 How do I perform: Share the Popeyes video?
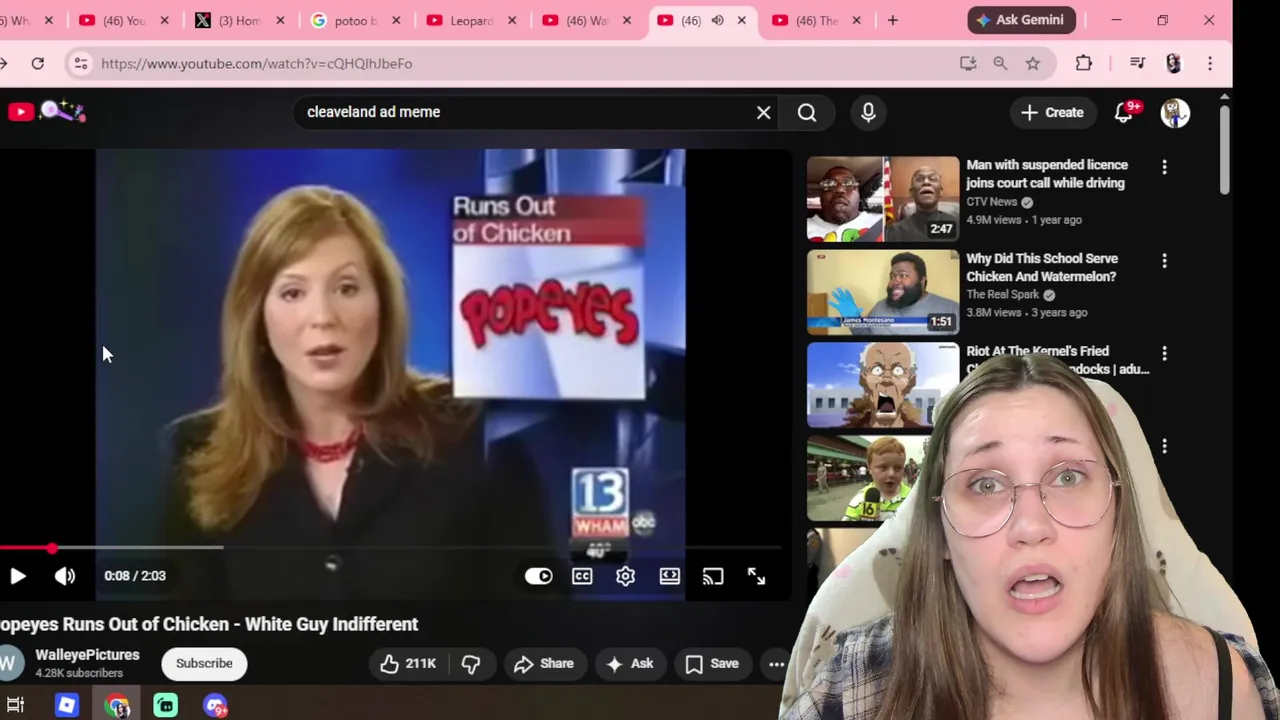(544, 664)
